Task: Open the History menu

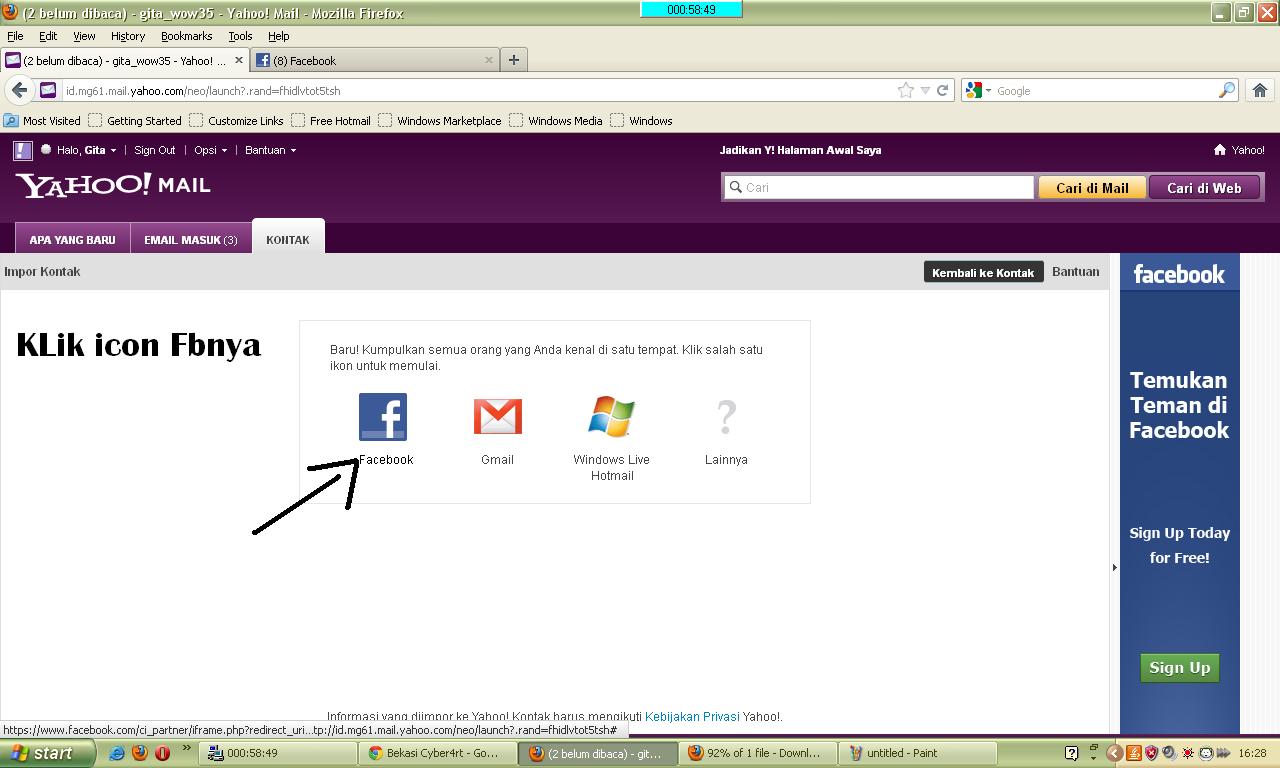Action: click(128, 36)
